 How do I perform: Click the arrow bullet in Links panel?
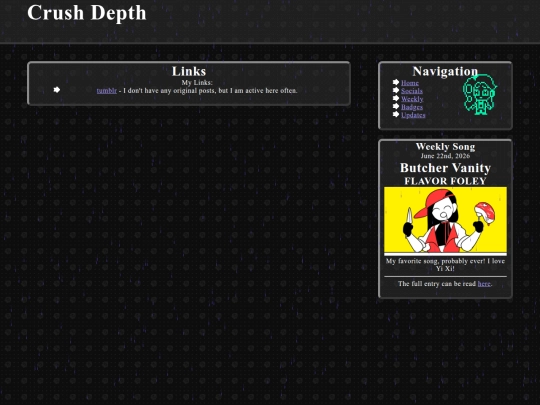(x=57, y=90)
